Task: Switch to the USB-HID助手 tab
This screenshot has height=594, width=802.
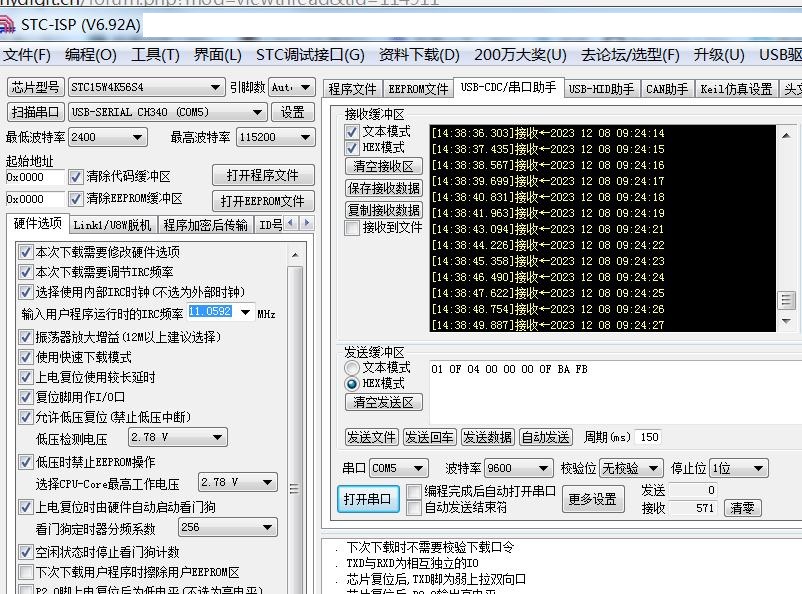Action: (x=601, y=89)
